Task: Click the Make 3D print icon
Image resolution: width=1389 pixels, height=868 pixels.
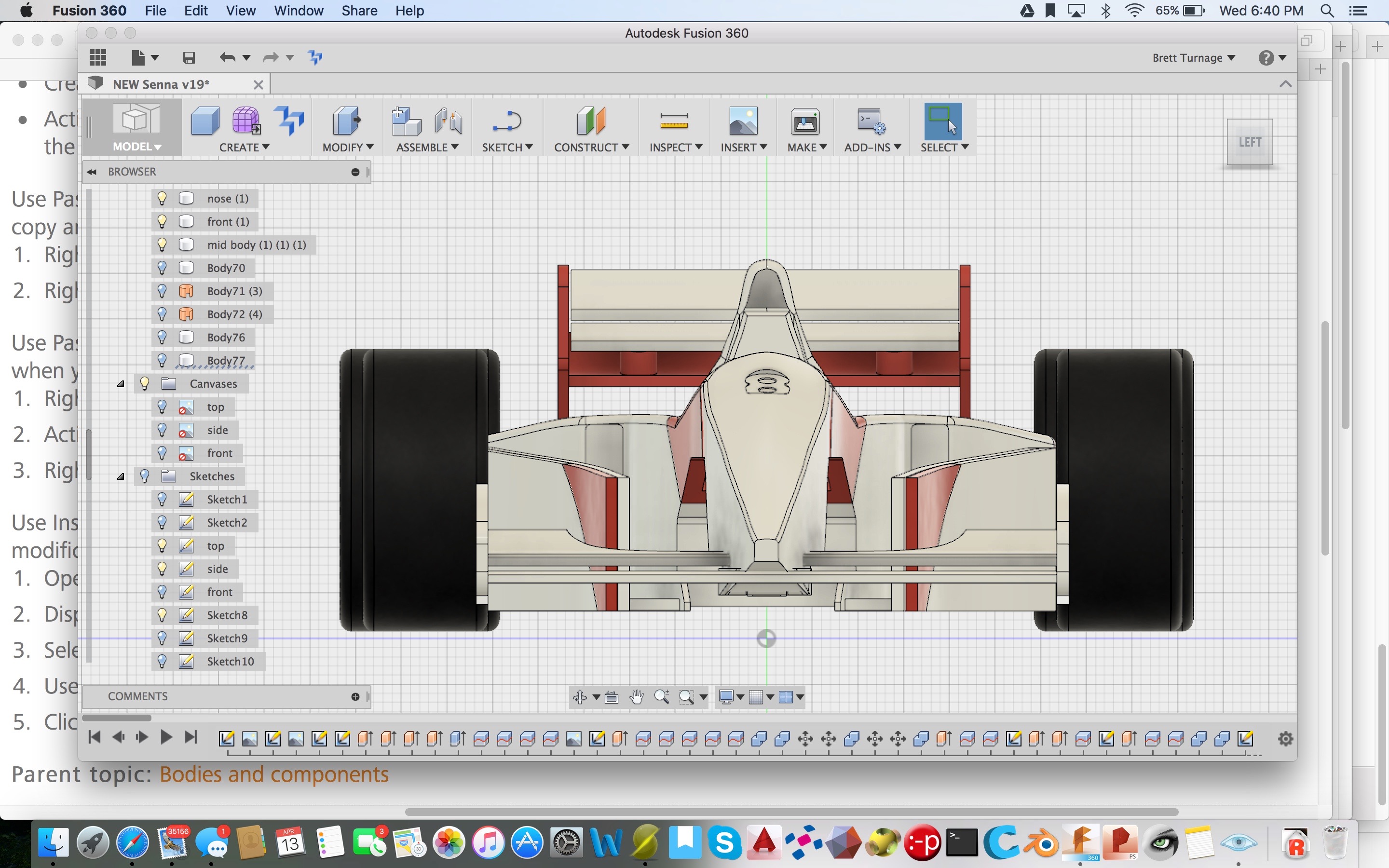Action: 805,121
